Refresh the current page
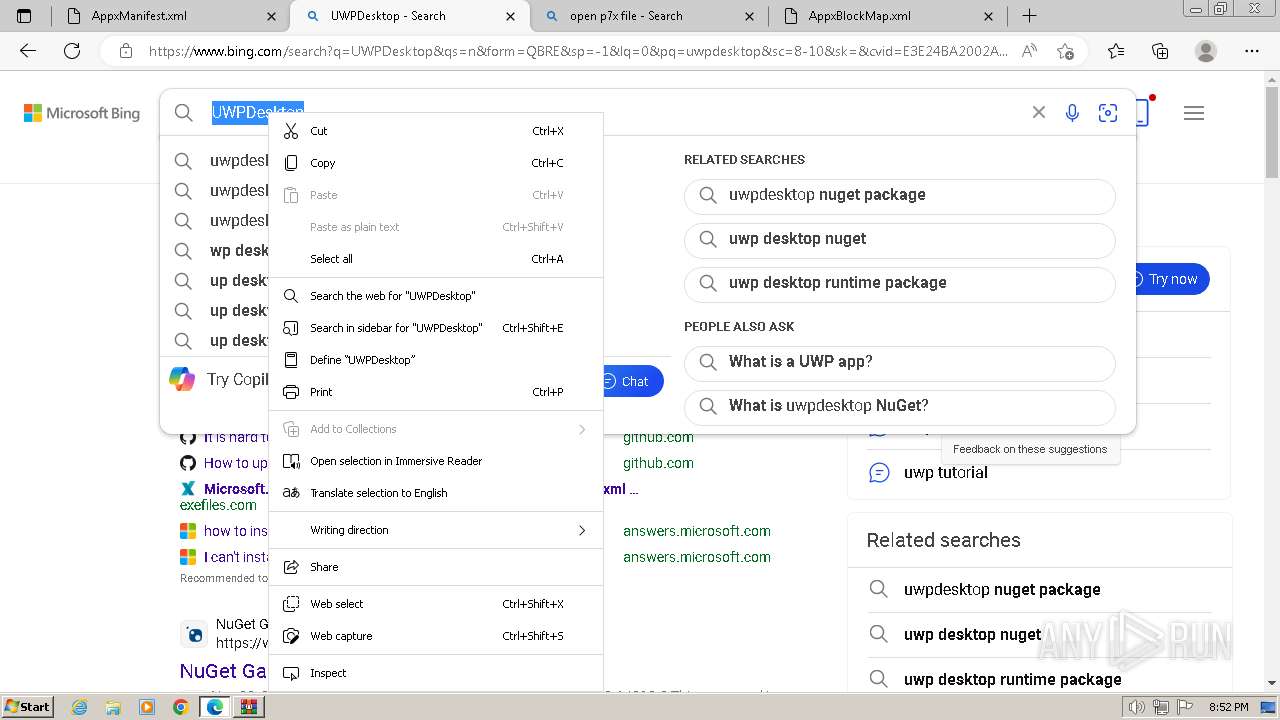The height and width of the screenshot is (720, 1280). coord(72,51)
